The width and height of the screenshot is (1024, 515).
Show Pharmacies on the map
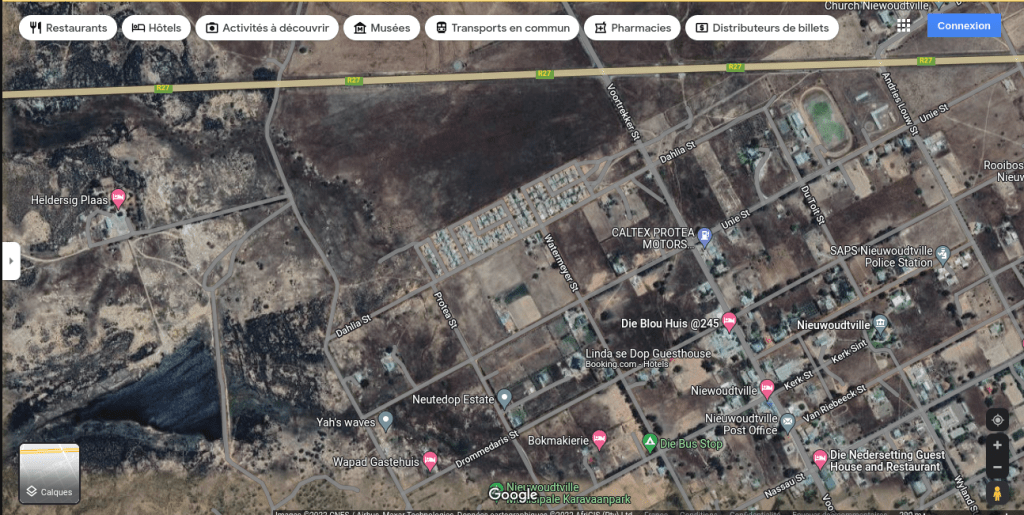[x=632, y=28]
